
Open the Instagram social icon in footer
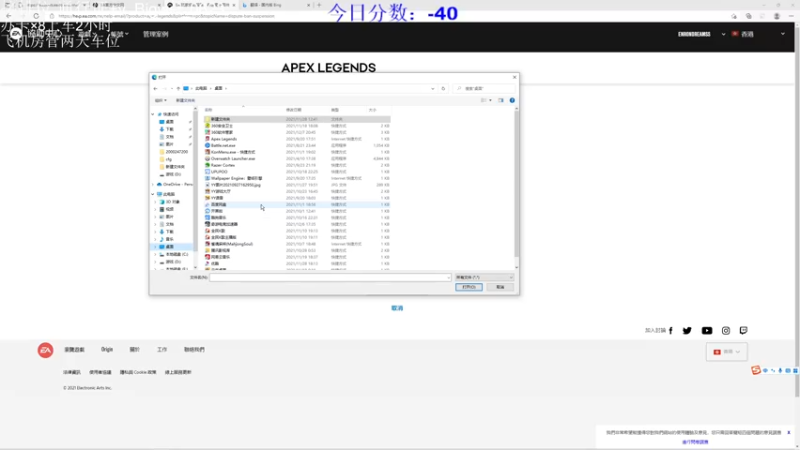coord(726,331)
